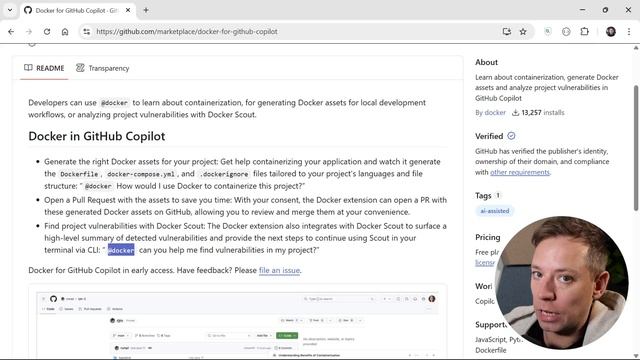Click the Verified checkmark badge icon
The height and width of the screenshot is (360, 640).
pos(511,136)
